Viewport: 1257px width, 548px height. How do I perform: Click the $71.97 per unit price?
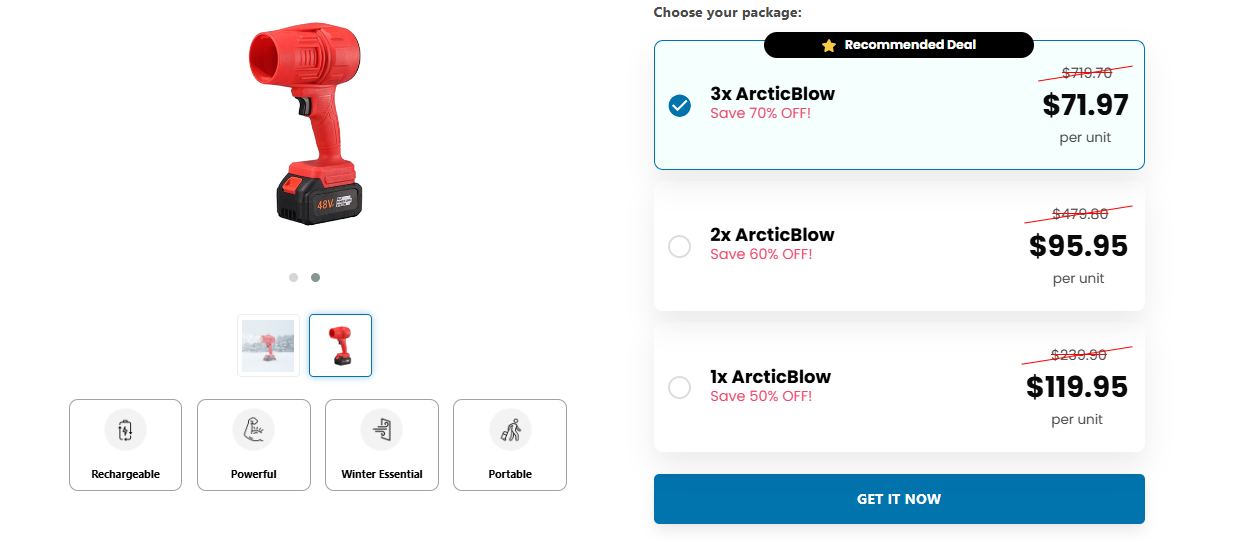point(1085,105)
